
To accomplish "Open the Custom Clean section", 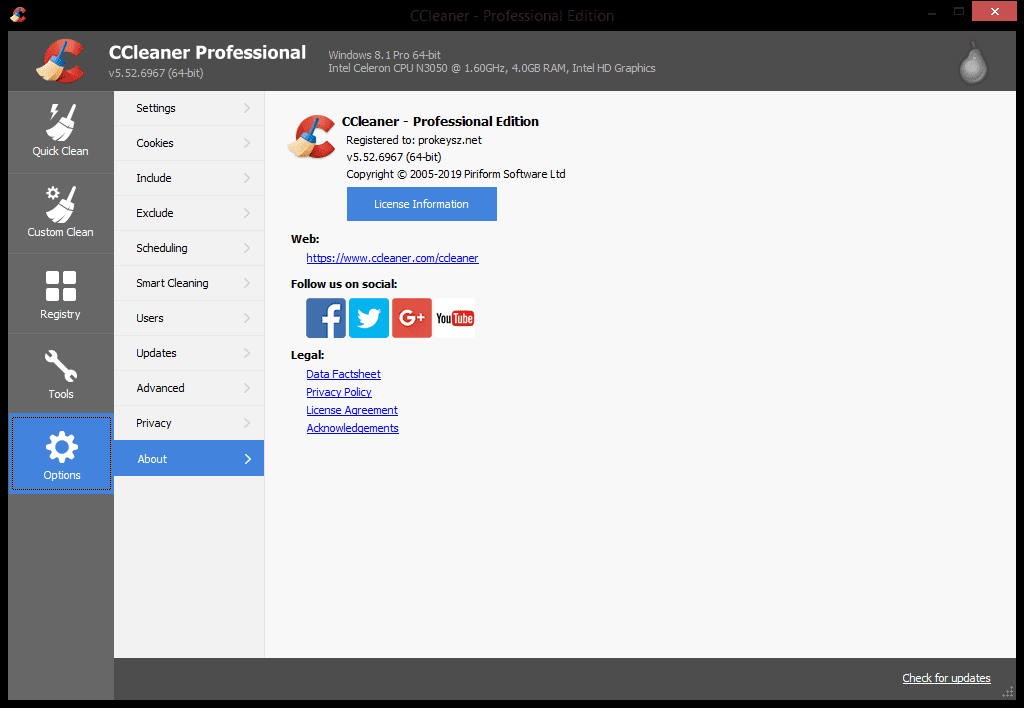I will pyautogui.click(x=61, y=213).
